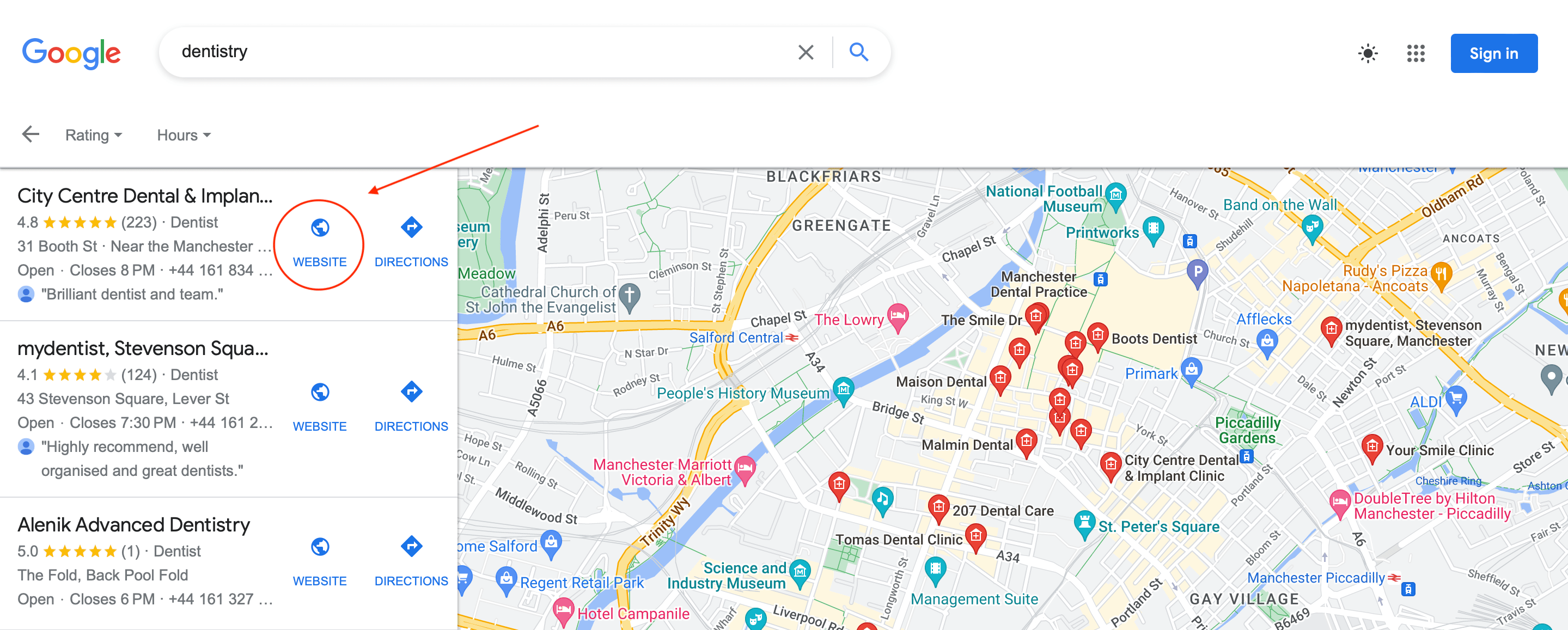Image resolution: width=1568 pixels, height=630 pixels.
Task: Click the mydentist Stevenson Square listing title
Action: (x=143, y=349)
